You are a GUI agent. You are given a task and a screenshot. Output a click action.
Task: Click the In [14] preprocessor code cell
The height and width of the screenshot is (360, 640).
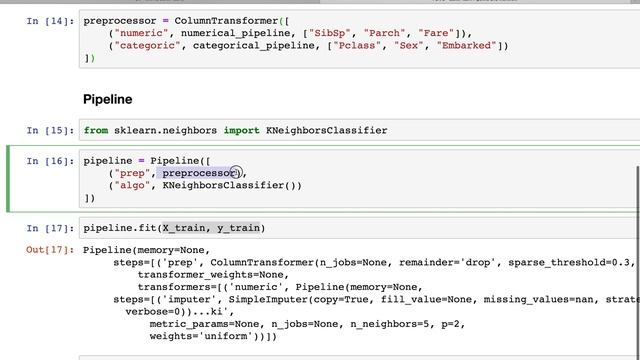(359, 39)
